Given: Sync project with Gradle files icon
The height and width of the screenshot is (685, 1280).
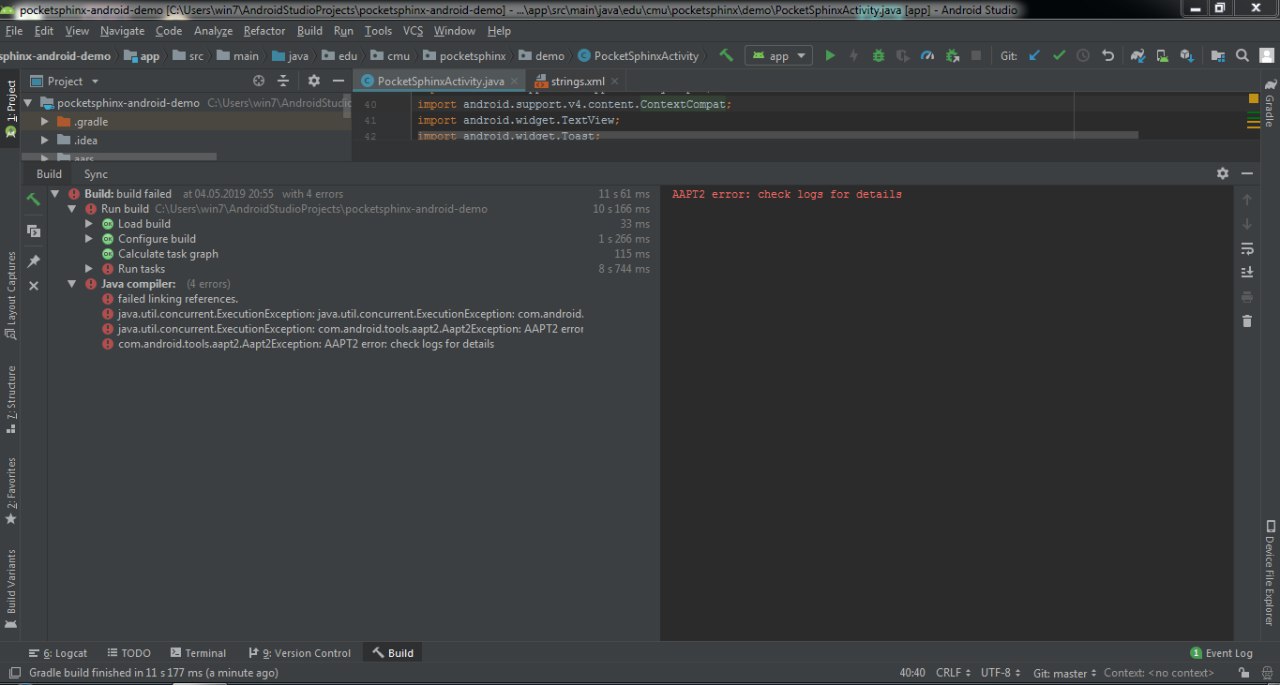Looking at the screenshot, I should pos(1138,56).
